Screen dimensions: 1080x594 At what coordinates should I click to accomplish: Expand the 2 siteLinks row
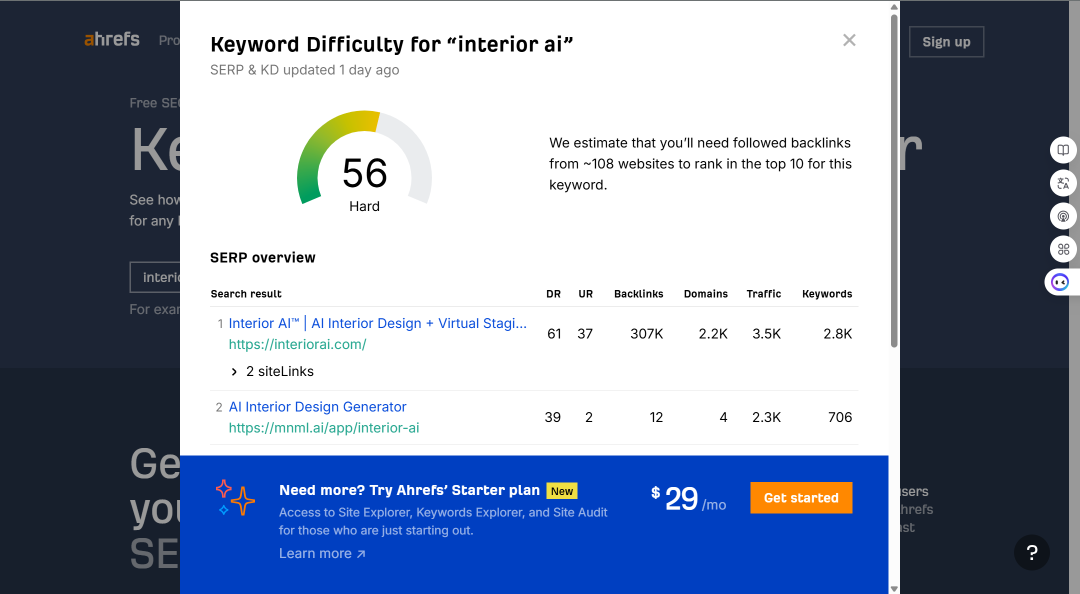pyautogui.click(x=272, y=371)
